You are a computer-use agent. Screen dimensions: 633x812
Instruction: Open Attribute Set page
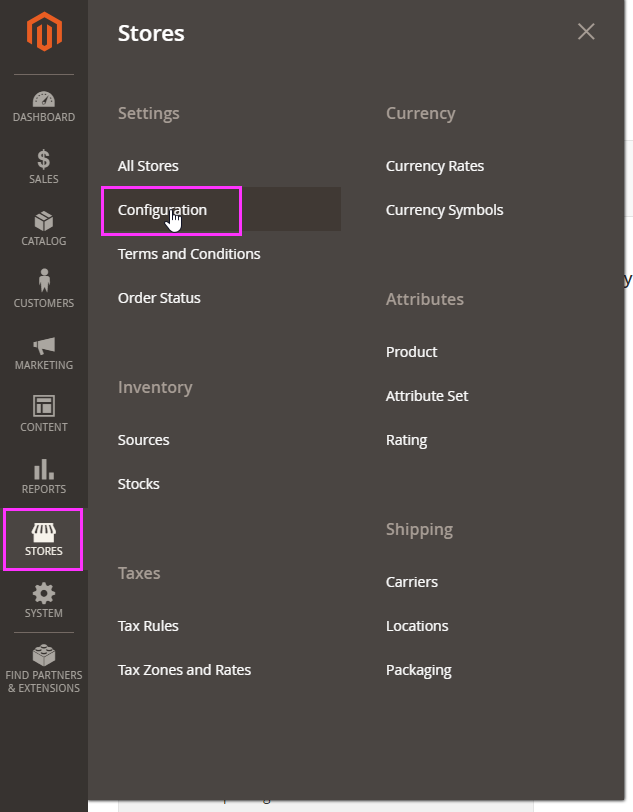[x=427, y=396]
